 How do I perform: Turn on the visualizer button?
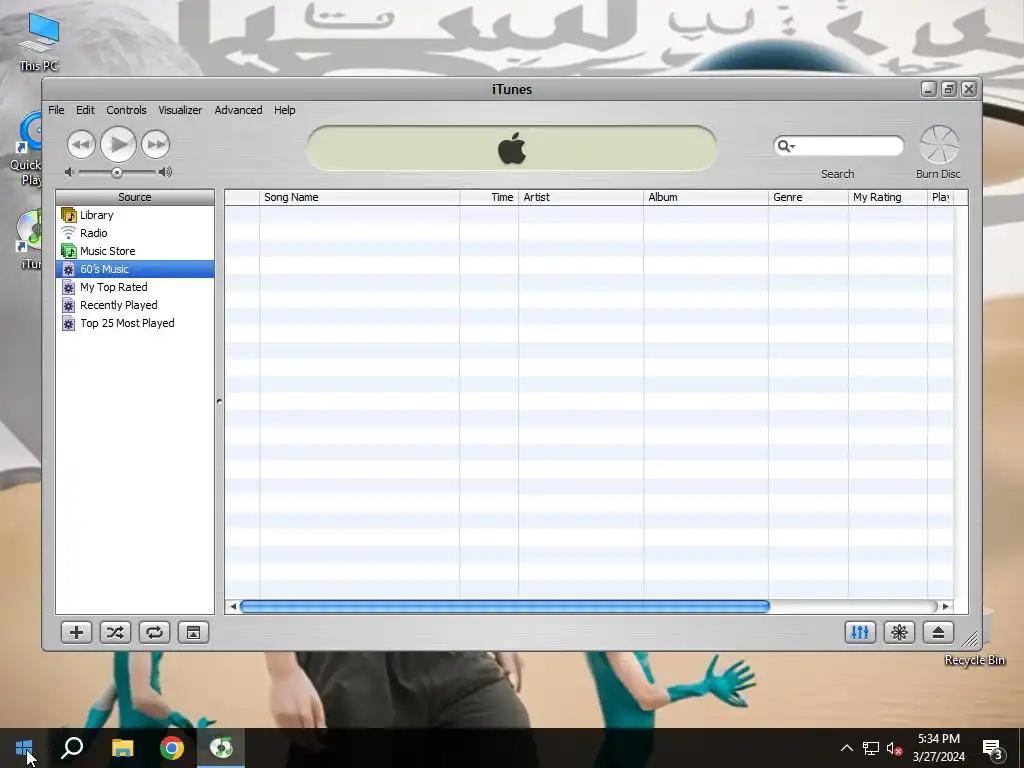point(899,632)
